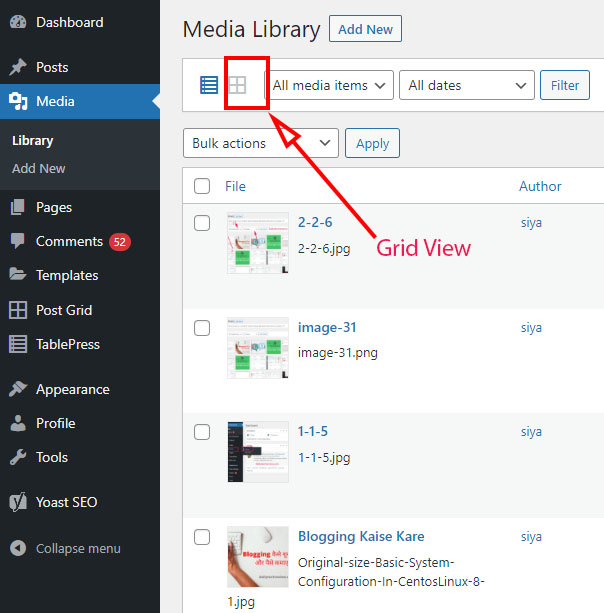Click Collapse menu text

78,548
